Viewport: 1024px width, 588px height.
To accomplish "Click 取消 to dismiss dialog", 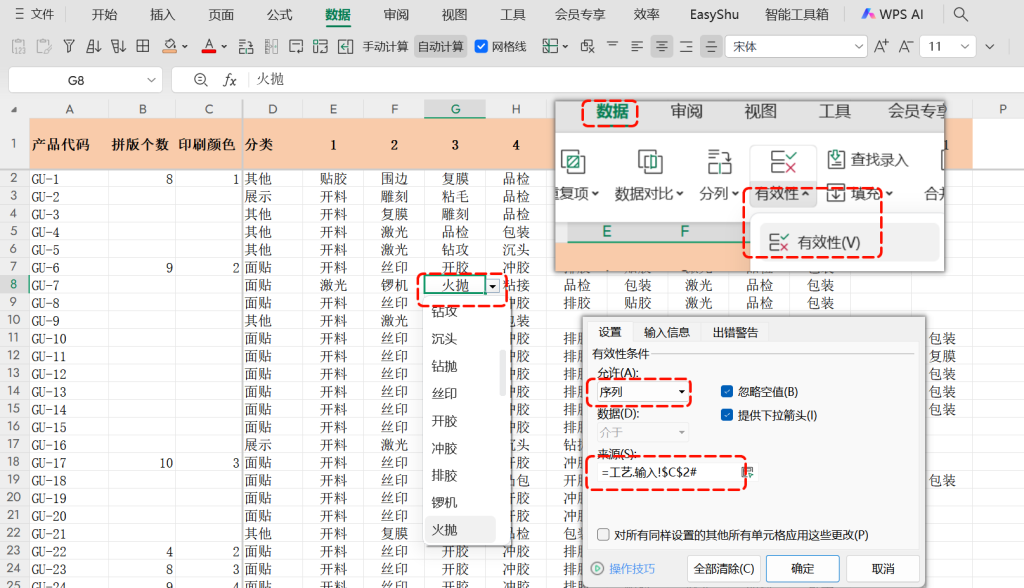I will tap(883, 568).
